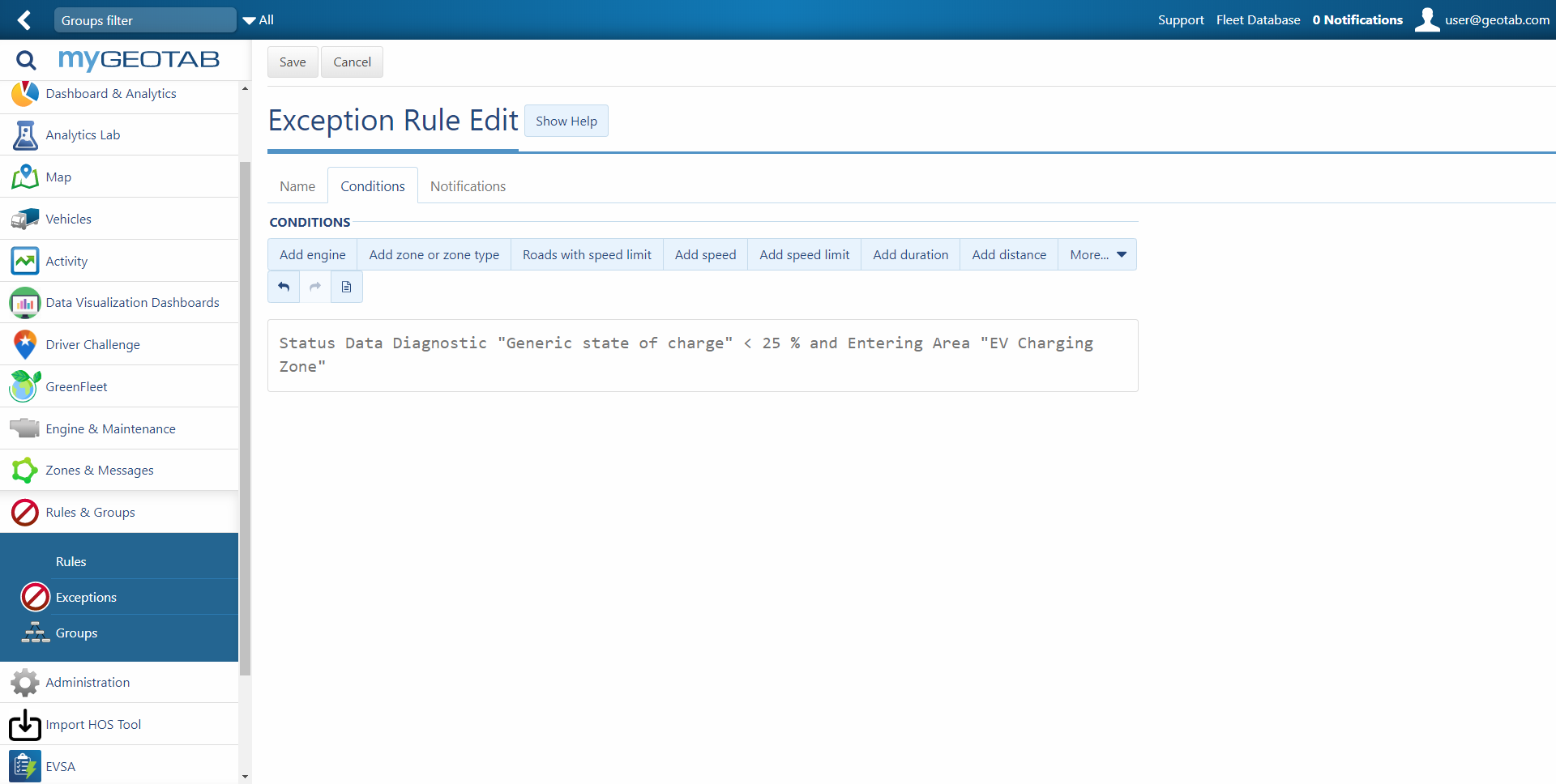Select Exceptions under Rules & Groups
The image size is (1556, 784).
(85, 597)
